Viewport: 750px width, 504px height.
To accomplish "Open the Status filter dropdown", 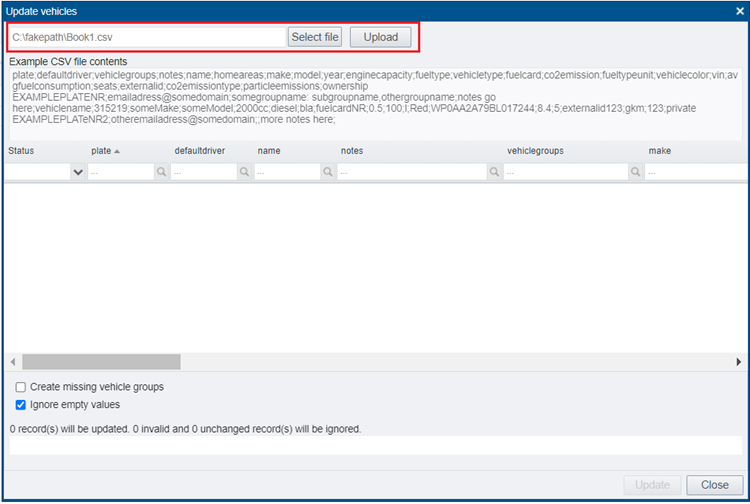I will tap(78, 172).
